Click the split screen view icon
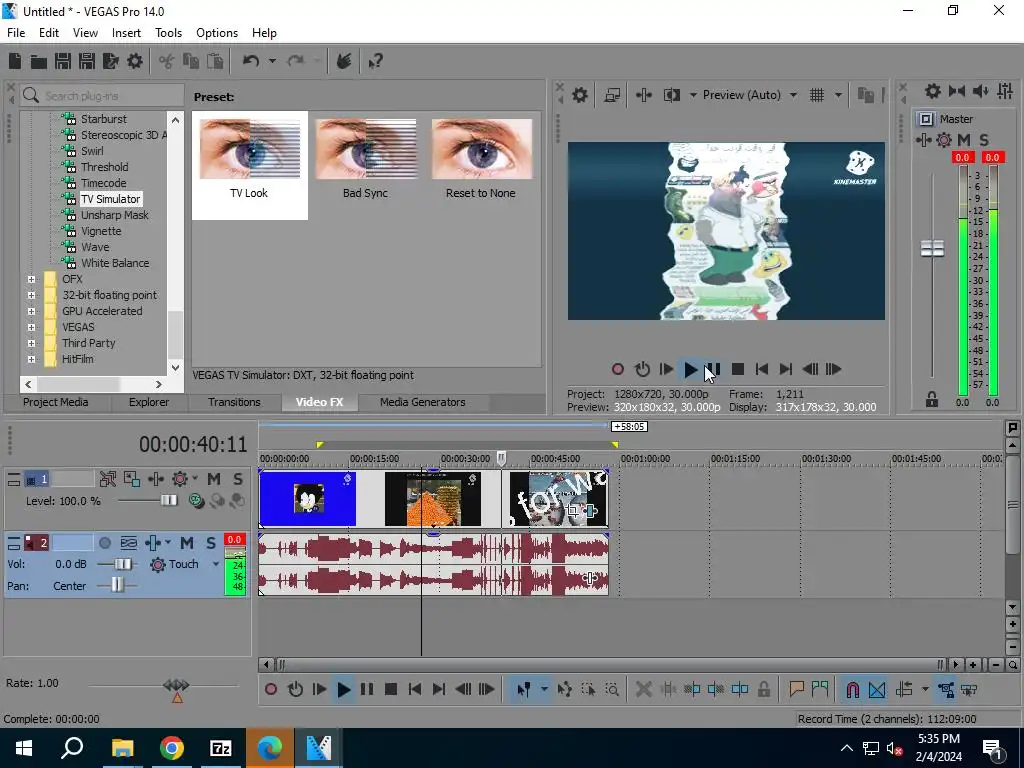1024x768 pixels. point(671,95)
